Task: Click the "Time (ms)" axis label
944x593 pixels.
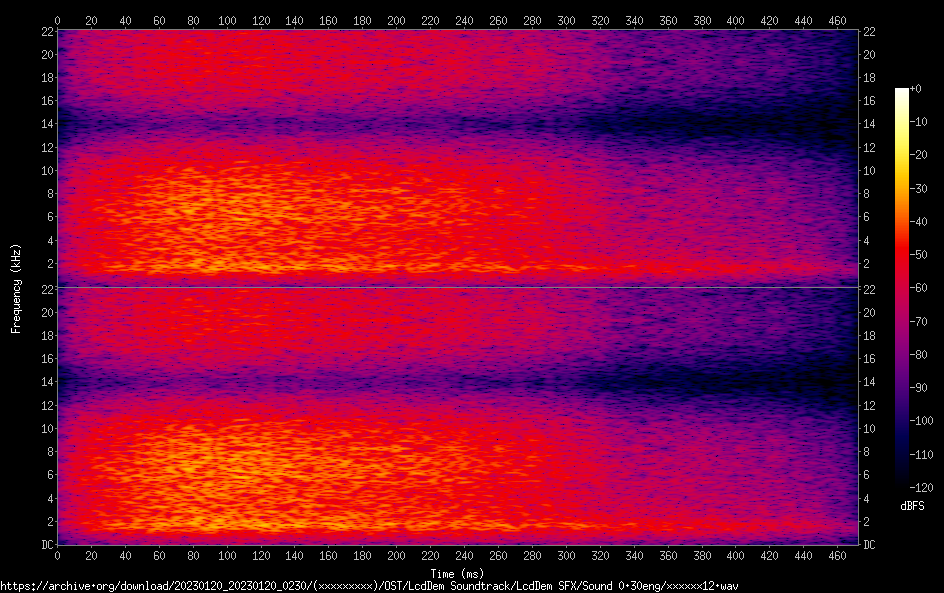Action: coord(456,574)
